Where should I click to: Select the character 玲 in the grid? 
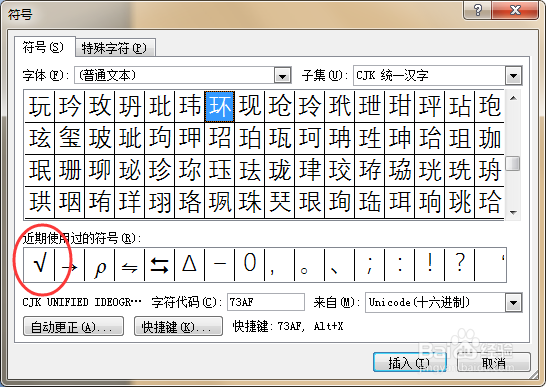tap(309, 106)
